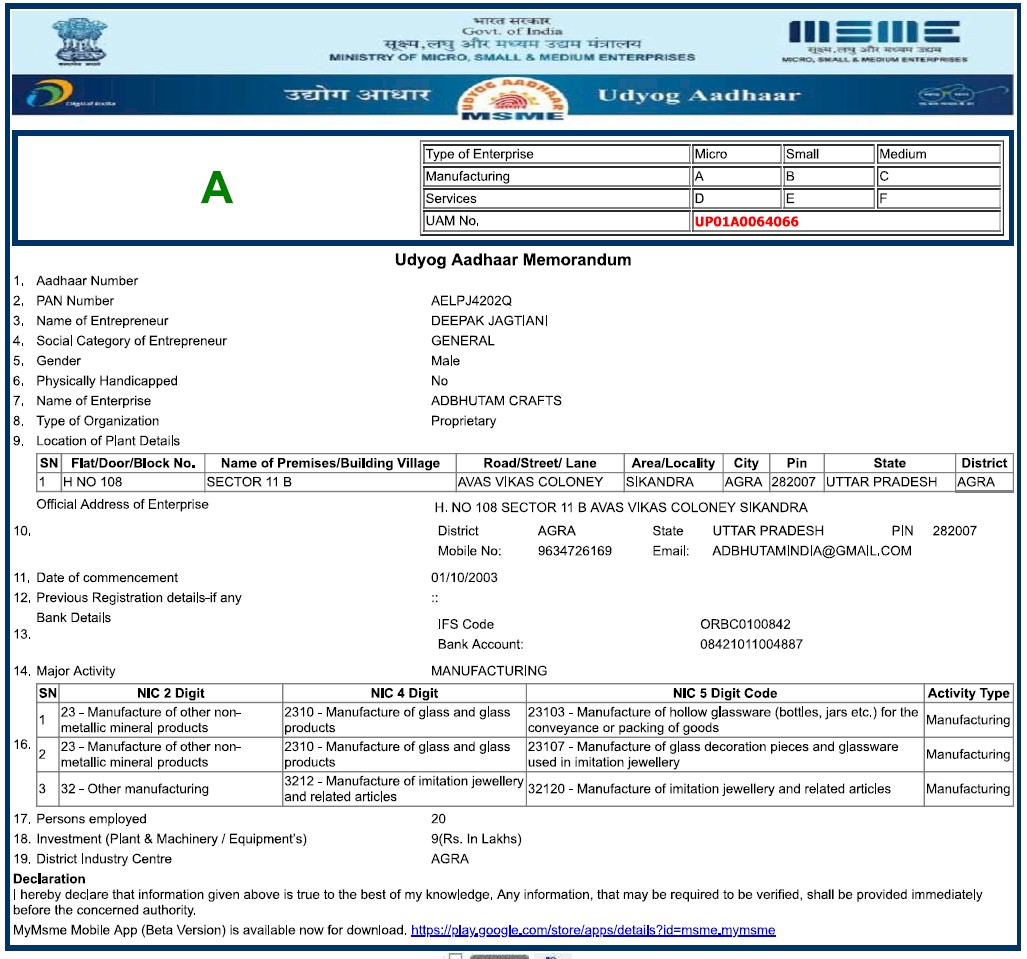Click the red UAM number UP01A0064066

[746, 221]
